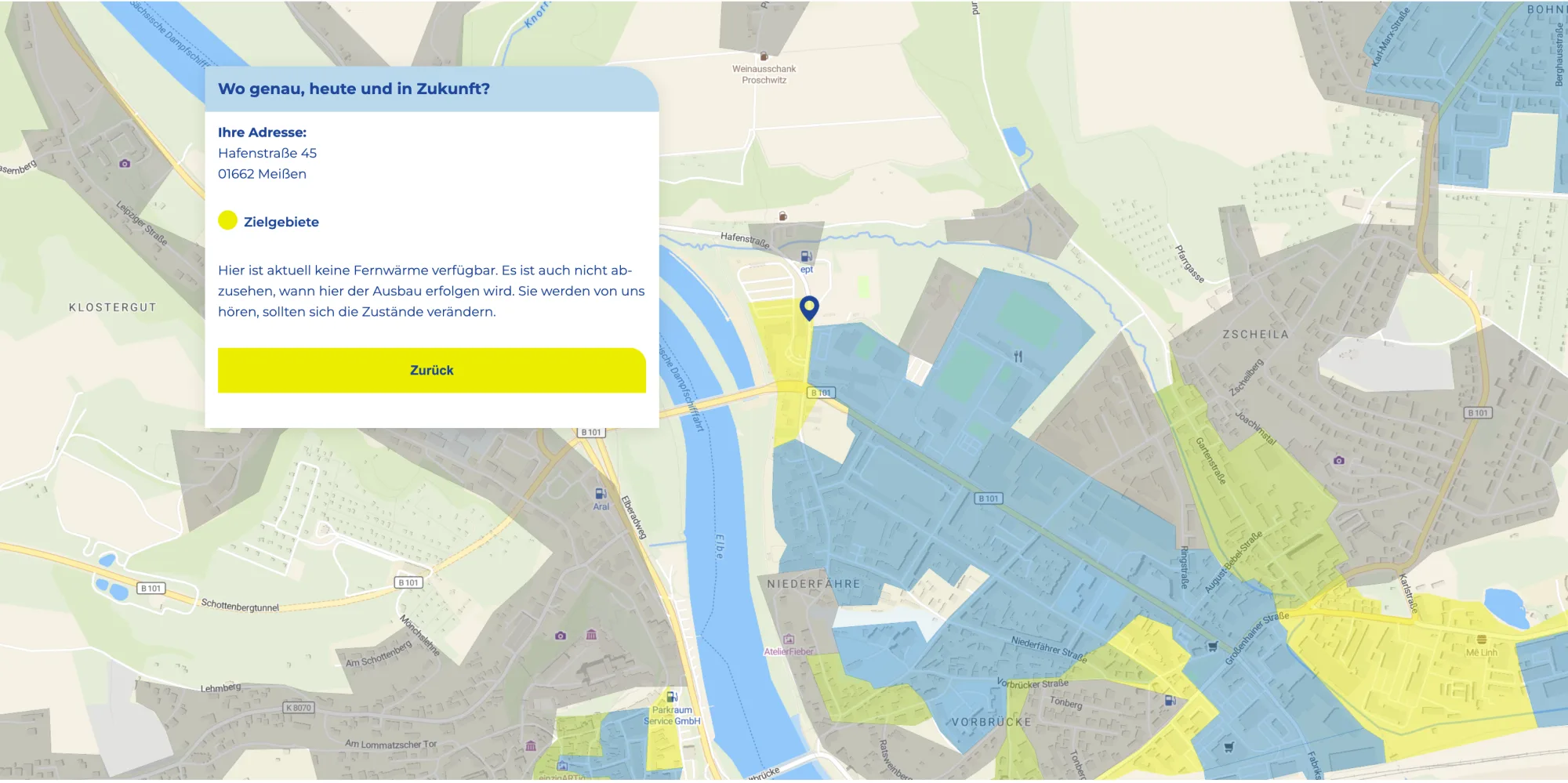The height and width of the screenshot is (783, 1568).
Task: Click the Am Lommatzscher Tor label
Action: coord(390,744)
